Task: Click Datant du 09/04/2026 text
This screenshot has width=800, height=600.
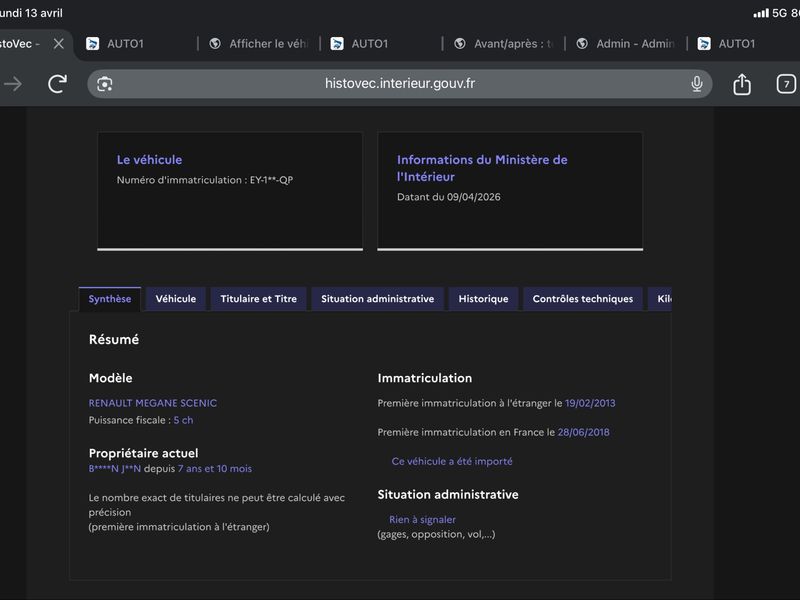Action: click(x=448, y=197)
